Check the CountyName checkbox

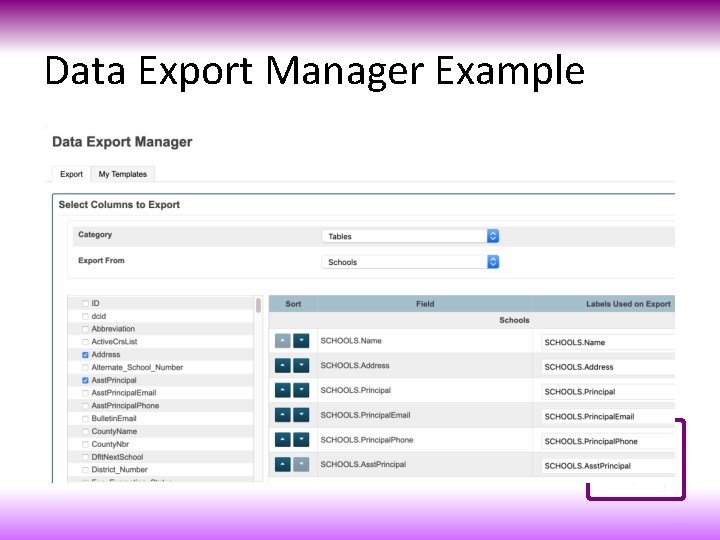click(85, 432)
